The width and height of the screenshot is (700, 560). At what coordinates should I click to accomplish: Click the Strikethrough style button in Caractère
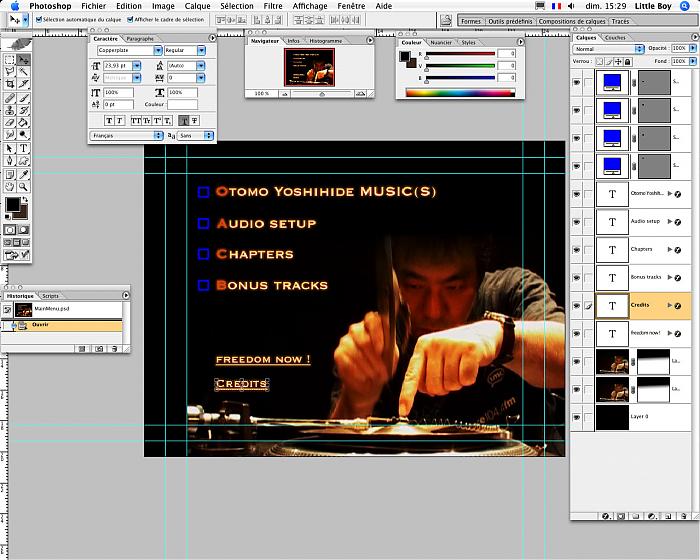click(x=194, y=121)
